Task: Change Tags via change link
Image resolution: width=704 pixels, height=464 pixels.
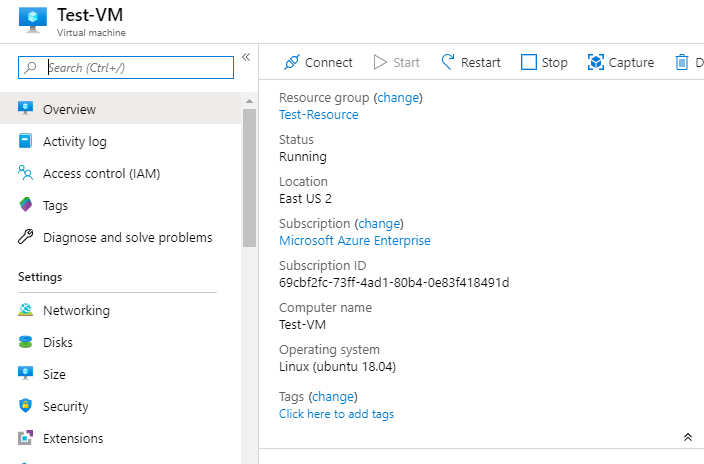Action: pos(333,396)
